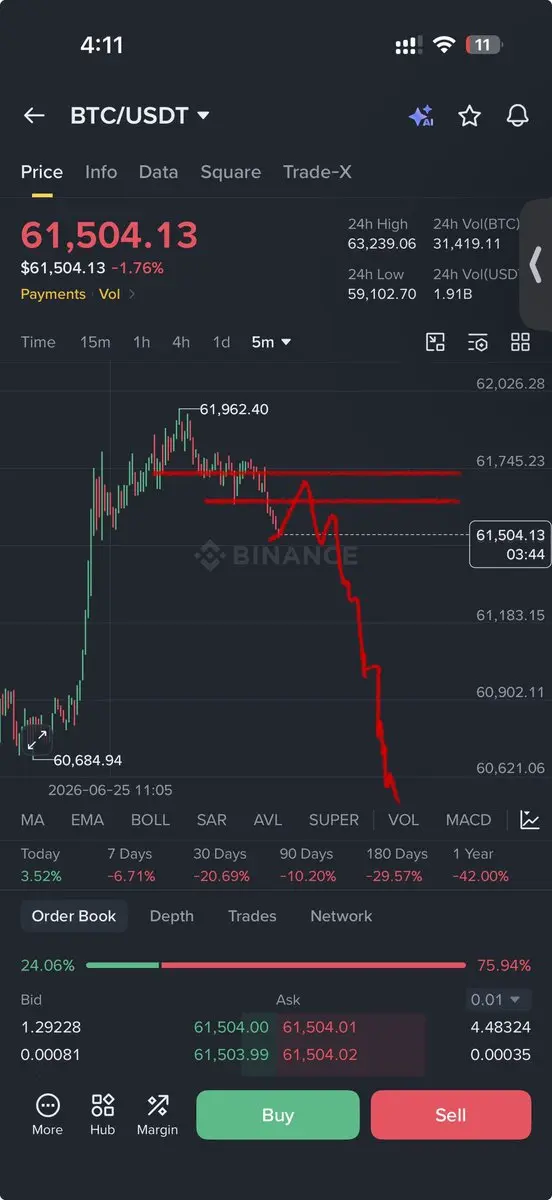Open the grid layout icon
This screenshot has width=552, height=1200.
tap(520, 342)
